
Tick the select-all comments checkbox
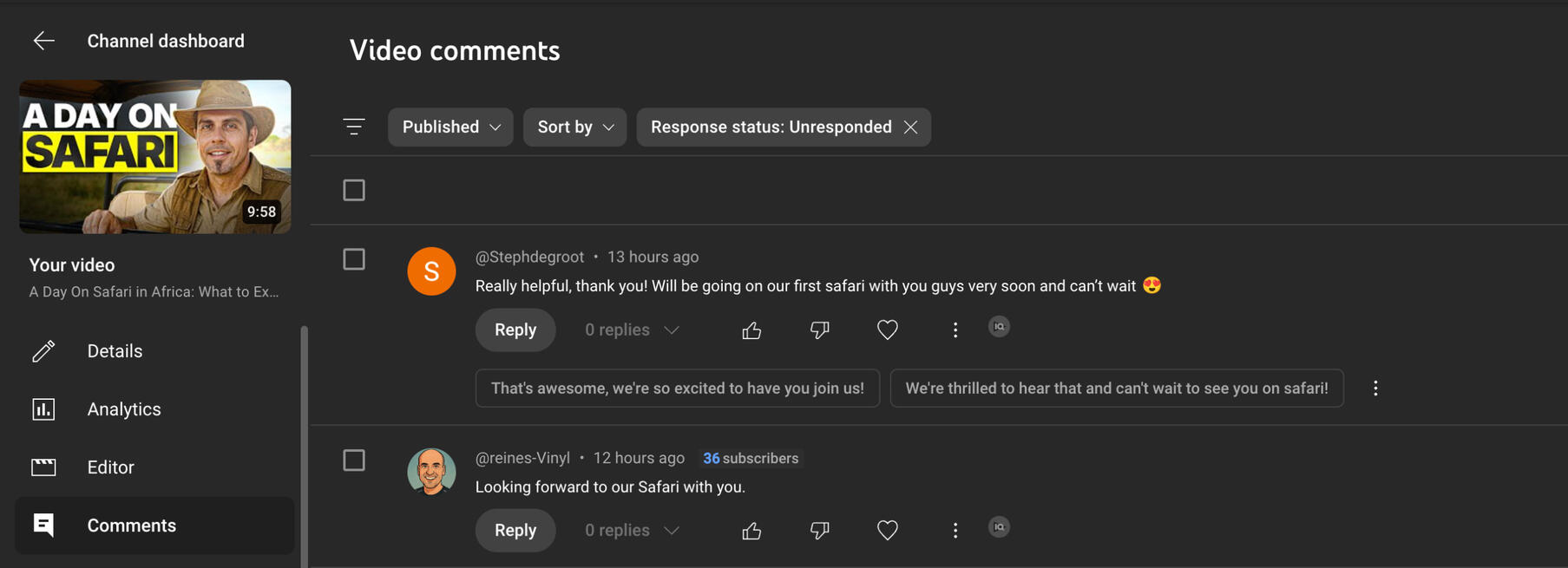(x=354, y=190)
